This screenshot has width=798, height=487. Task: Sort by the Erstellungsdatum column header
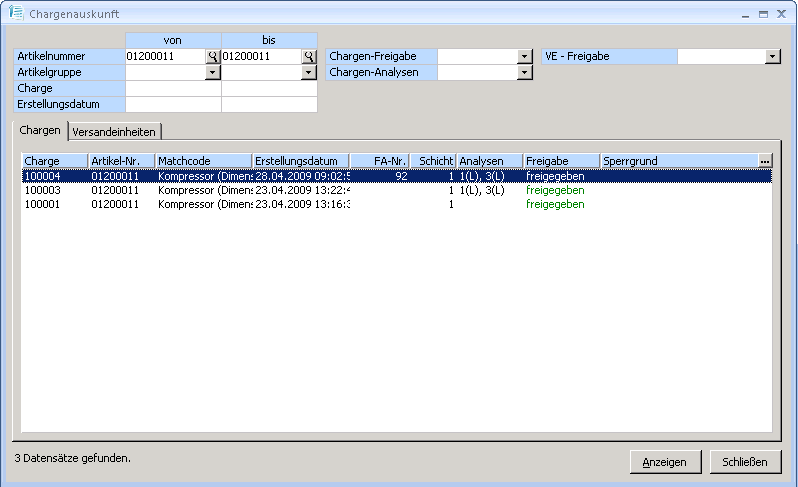(x=300, y=161)
